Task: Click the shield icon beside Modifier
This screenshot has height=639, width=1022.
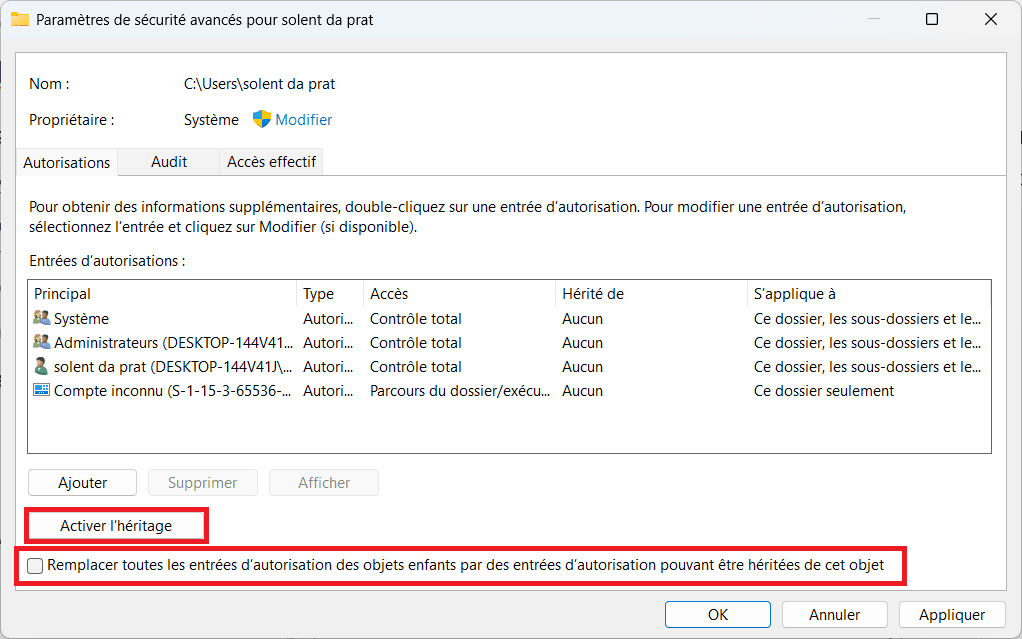Action: click(261, 119)
